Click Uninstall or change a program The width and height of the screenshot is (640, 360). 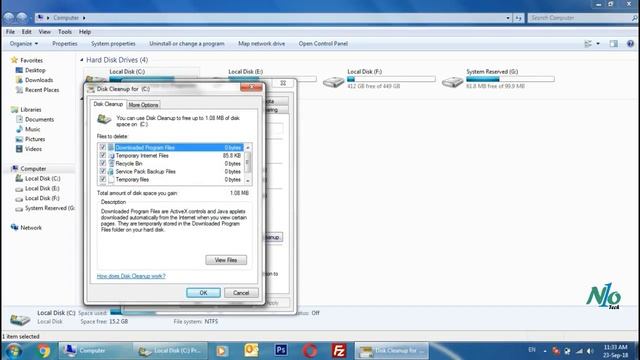tap(187, 44)
